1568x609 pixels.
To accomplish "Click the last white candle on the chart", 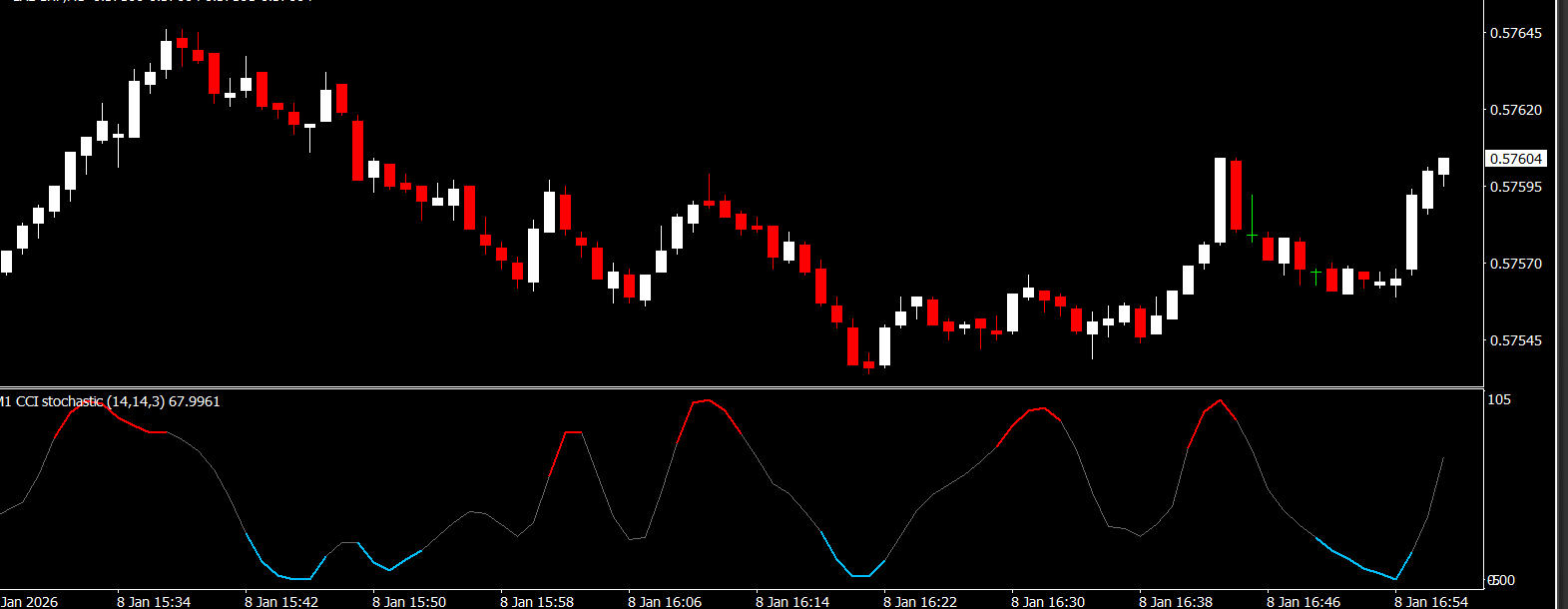I will pyautogui.click(x=1443, y=166).
